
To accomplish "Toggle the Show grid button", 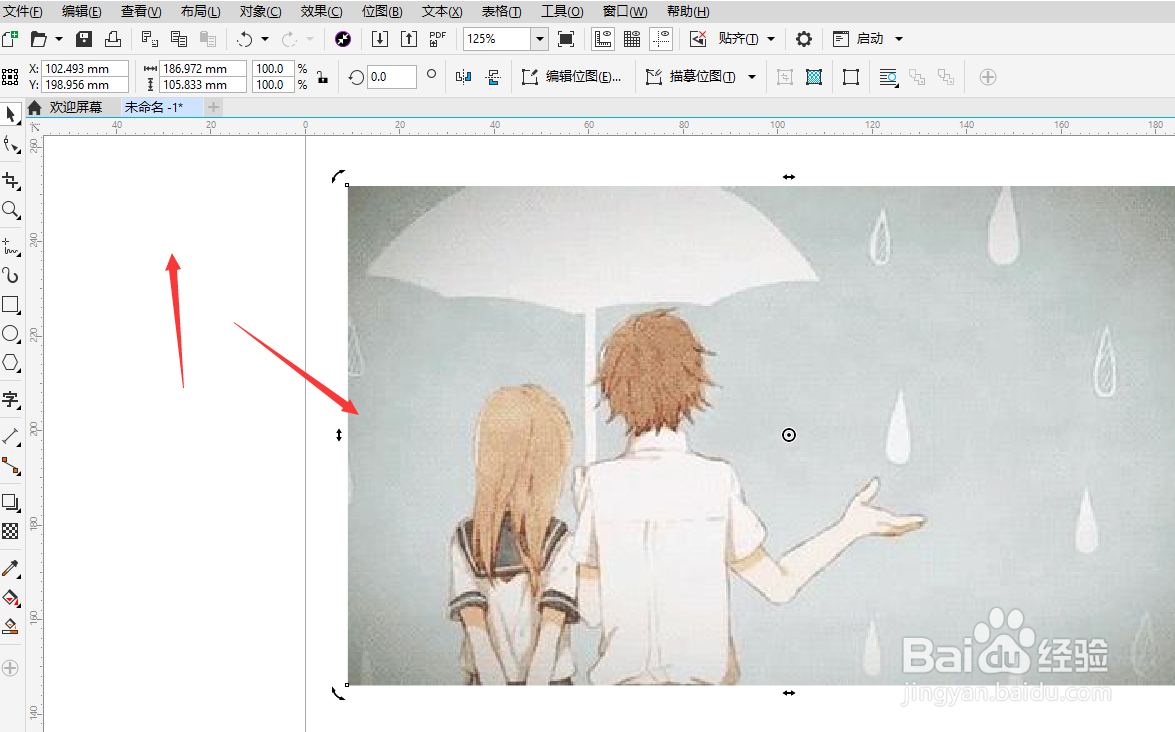I will (632, 39).
